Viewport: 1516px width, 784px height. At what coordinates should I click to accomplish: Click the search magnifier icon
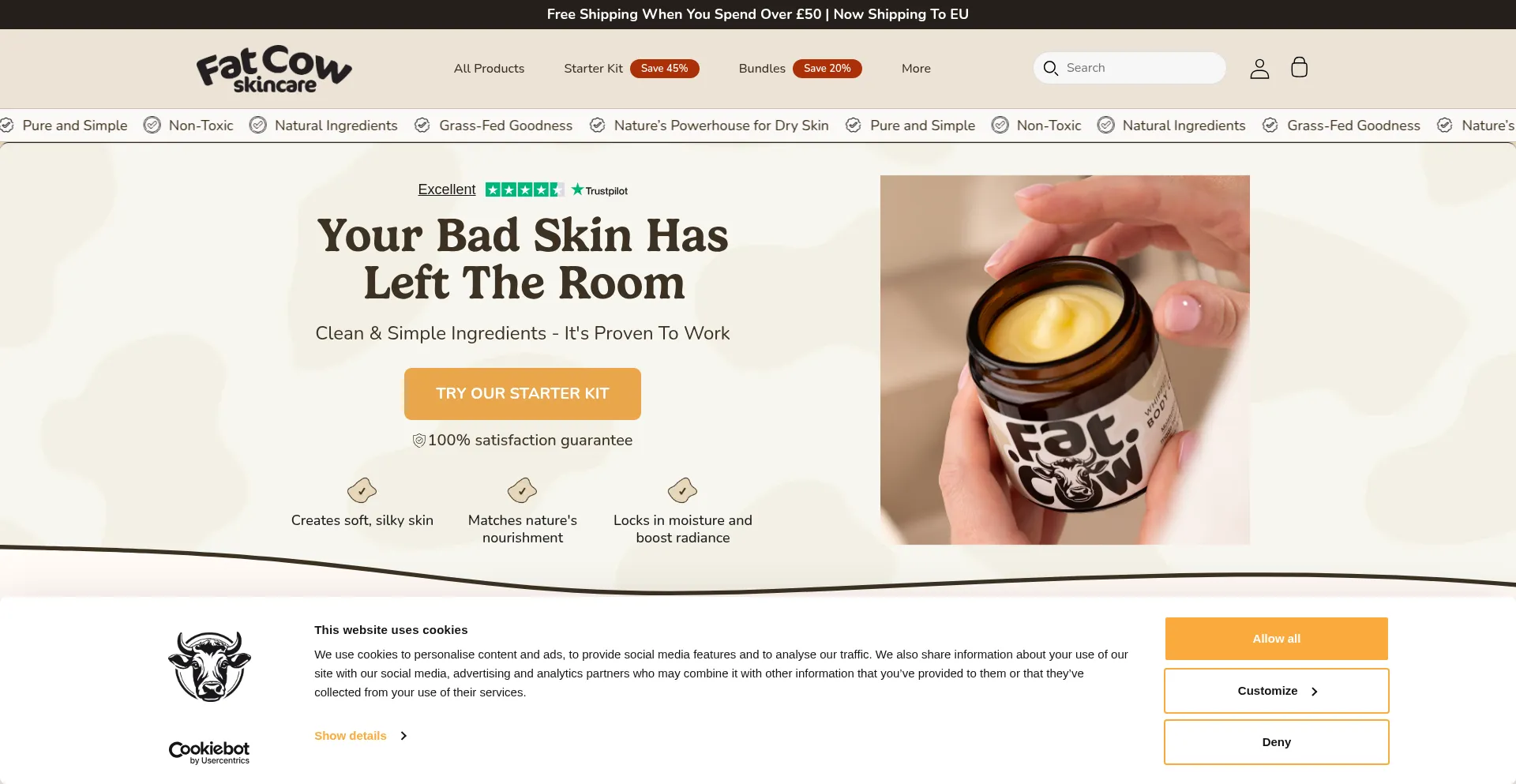1050,68
